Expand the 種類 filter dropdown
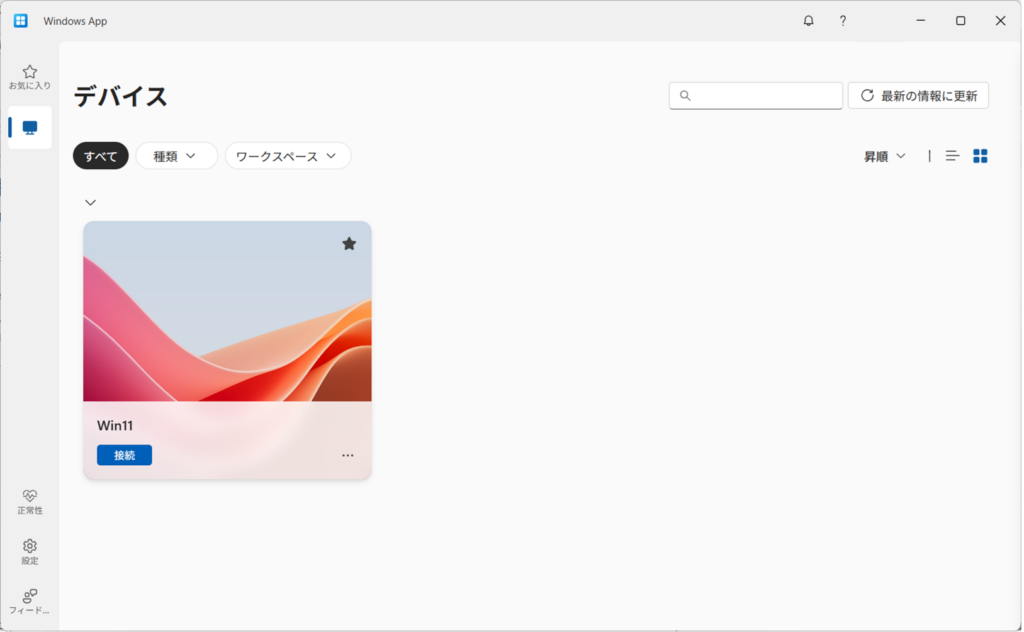Viewport: 1024px width, 632px height. coord(176,156)
